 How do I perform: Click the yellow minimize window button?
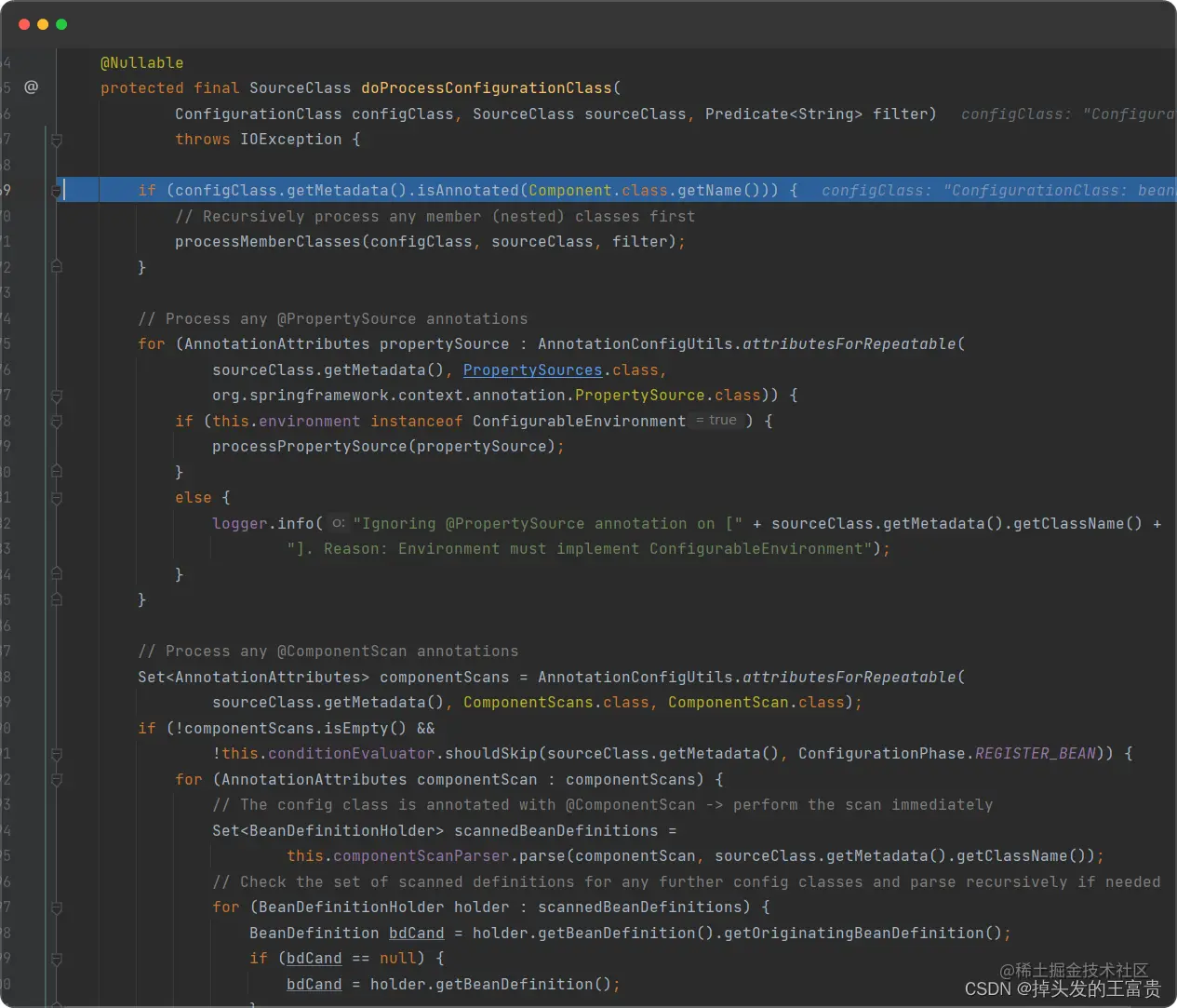pyautogui.click(x=43, y=24)
